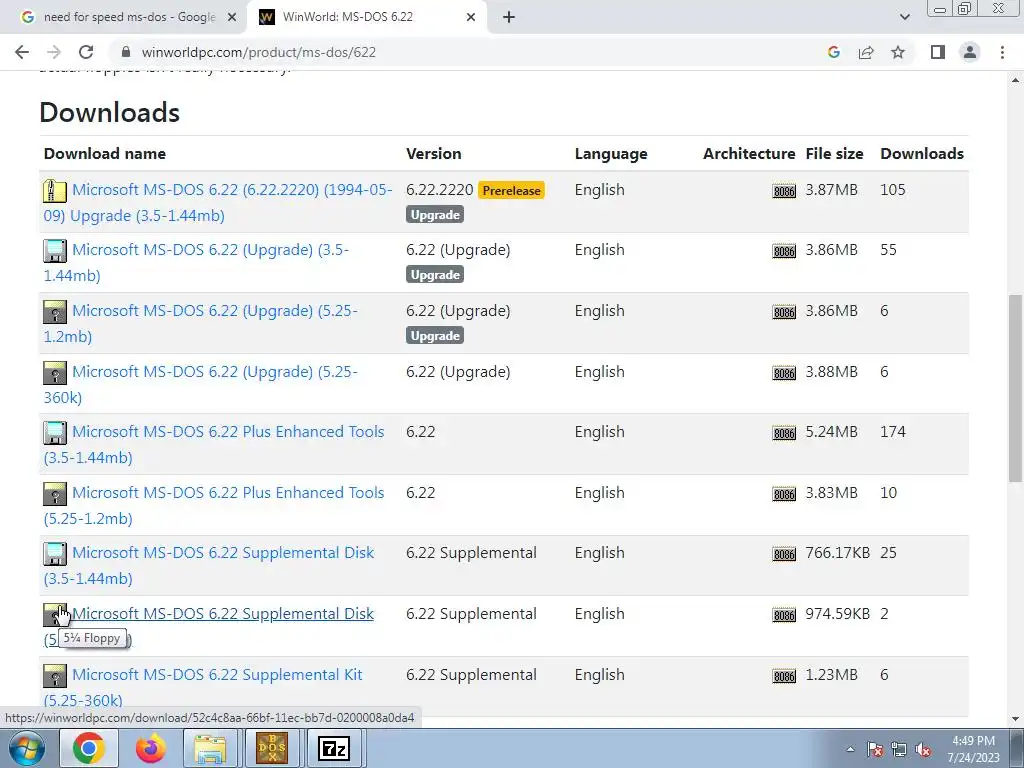
Task: Click the page's vertical scrollbar thumb
Action: coord(1016,389)
